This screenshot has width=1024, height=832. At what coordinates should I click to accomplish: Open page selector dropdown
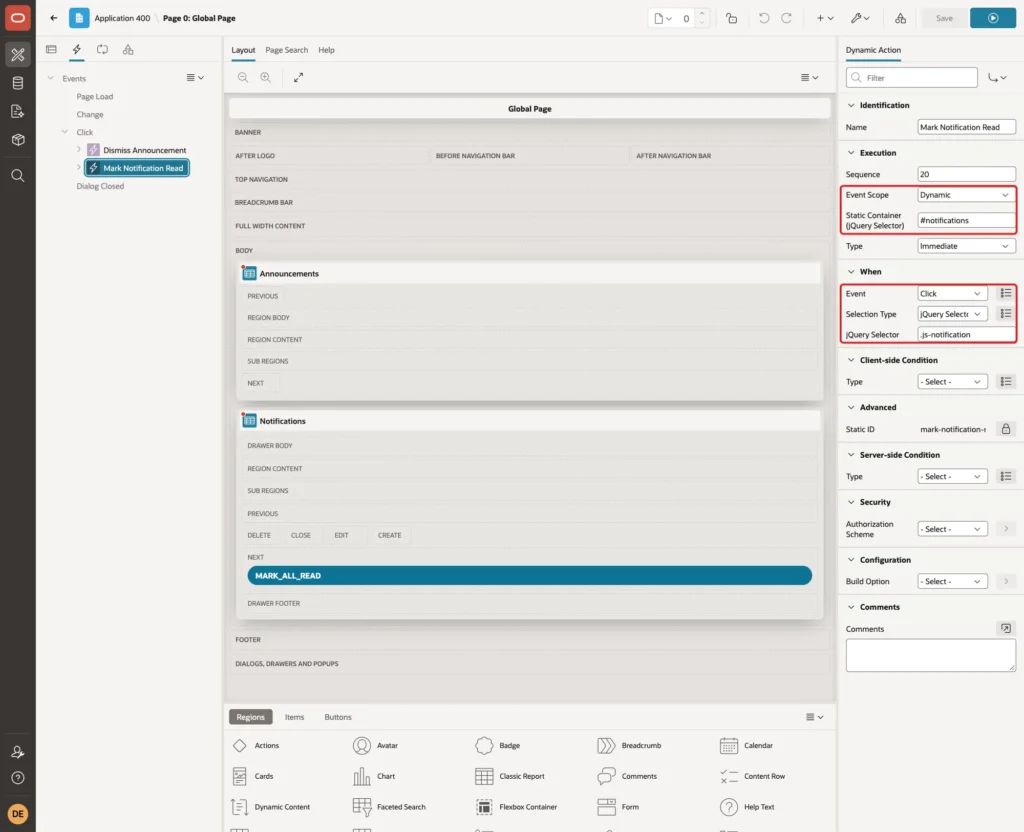click(x=663, y=18)
